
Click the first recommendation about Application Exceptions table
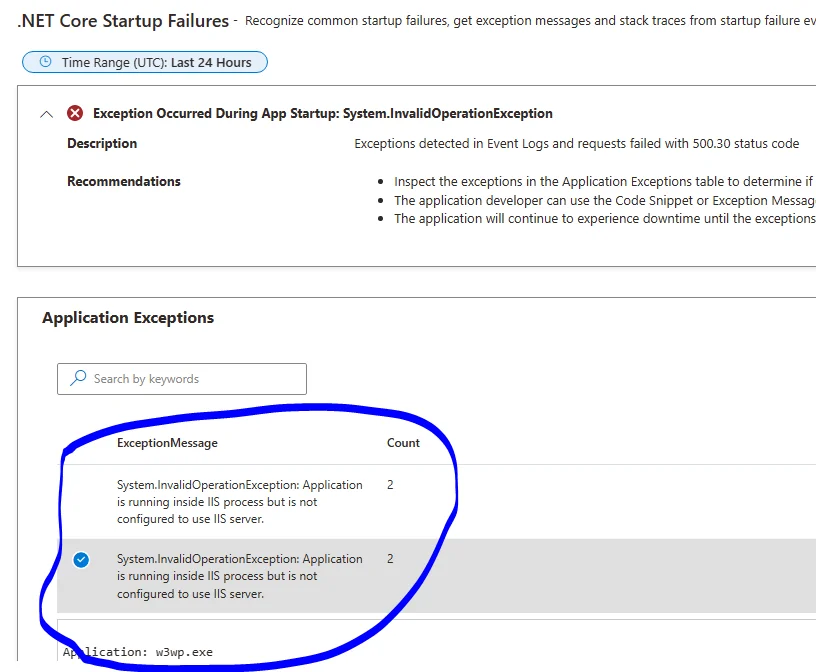tap(605, 181)
